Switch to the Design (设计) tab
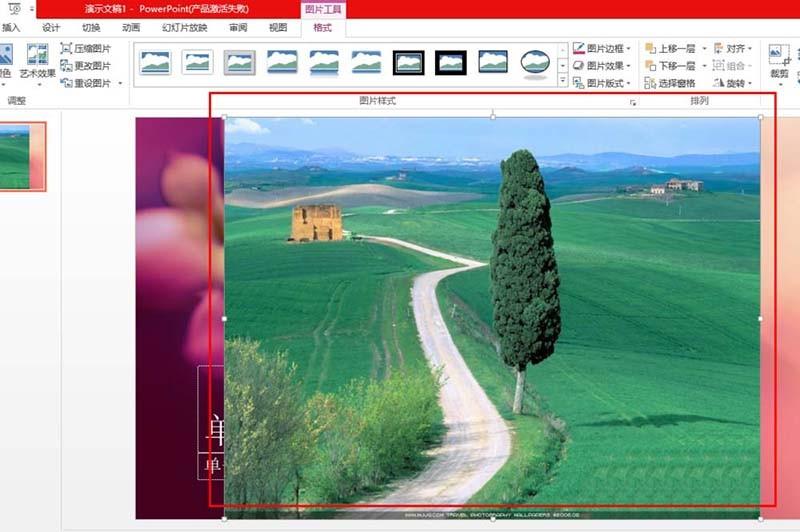 pyautogui.click(x=51, y=27)
